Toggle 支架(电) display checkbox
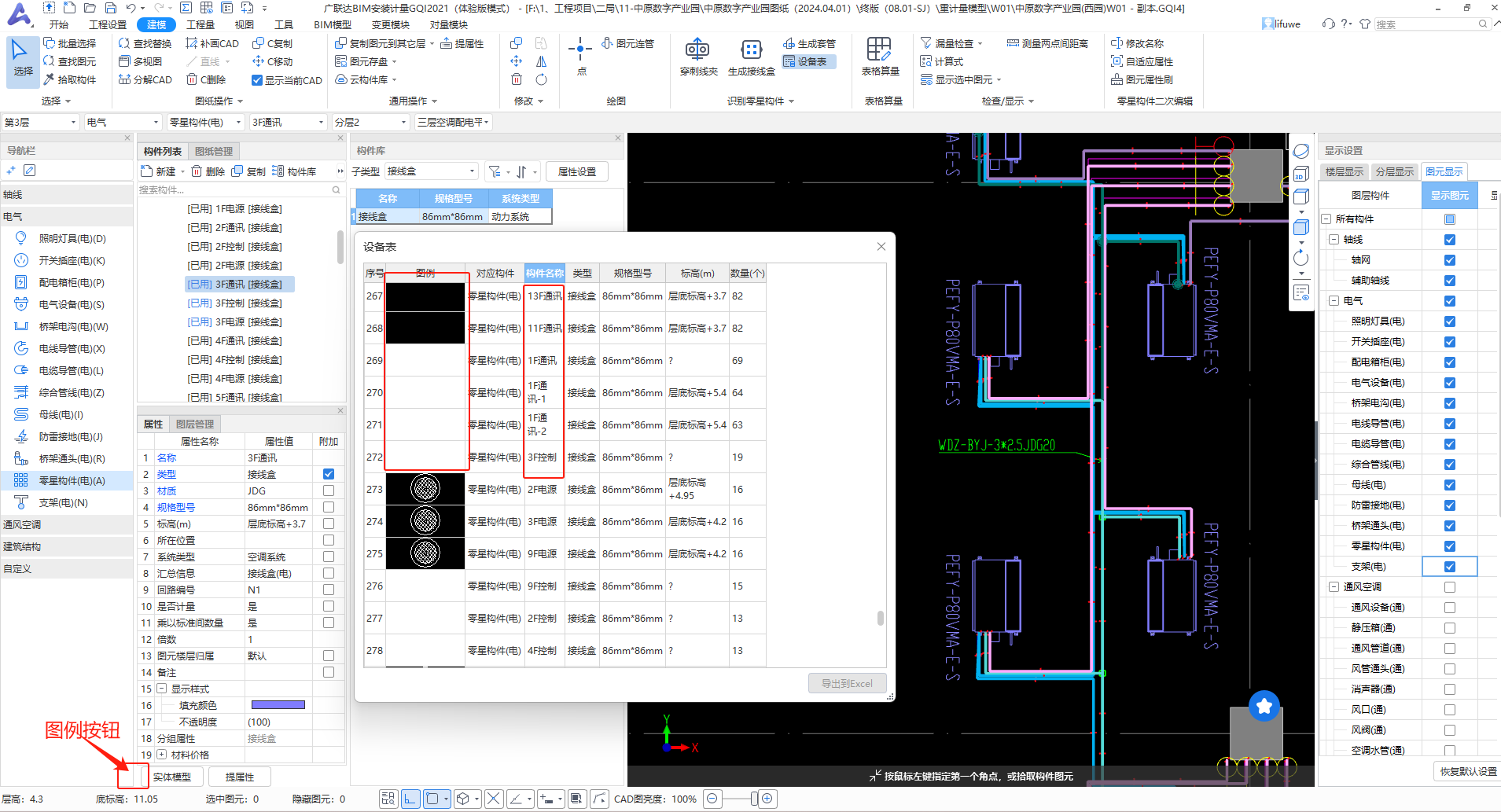 1450,567
